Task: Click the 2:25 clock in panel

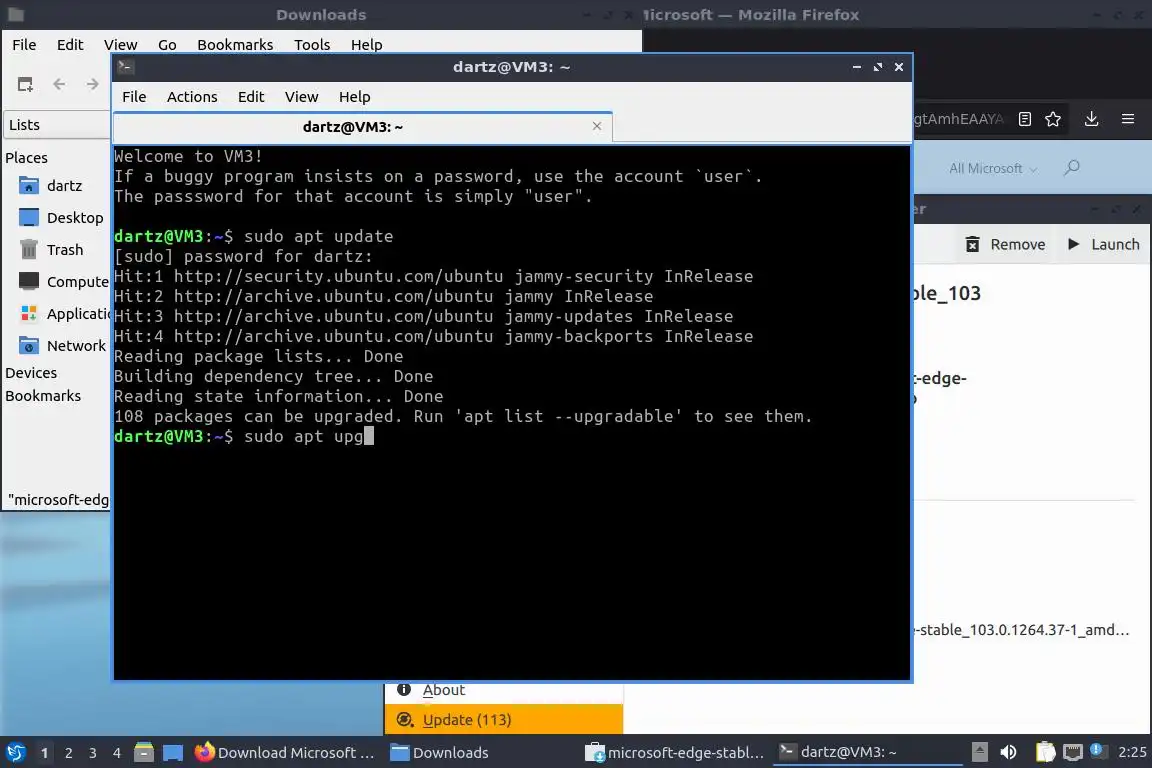Action: [1131, 752]
